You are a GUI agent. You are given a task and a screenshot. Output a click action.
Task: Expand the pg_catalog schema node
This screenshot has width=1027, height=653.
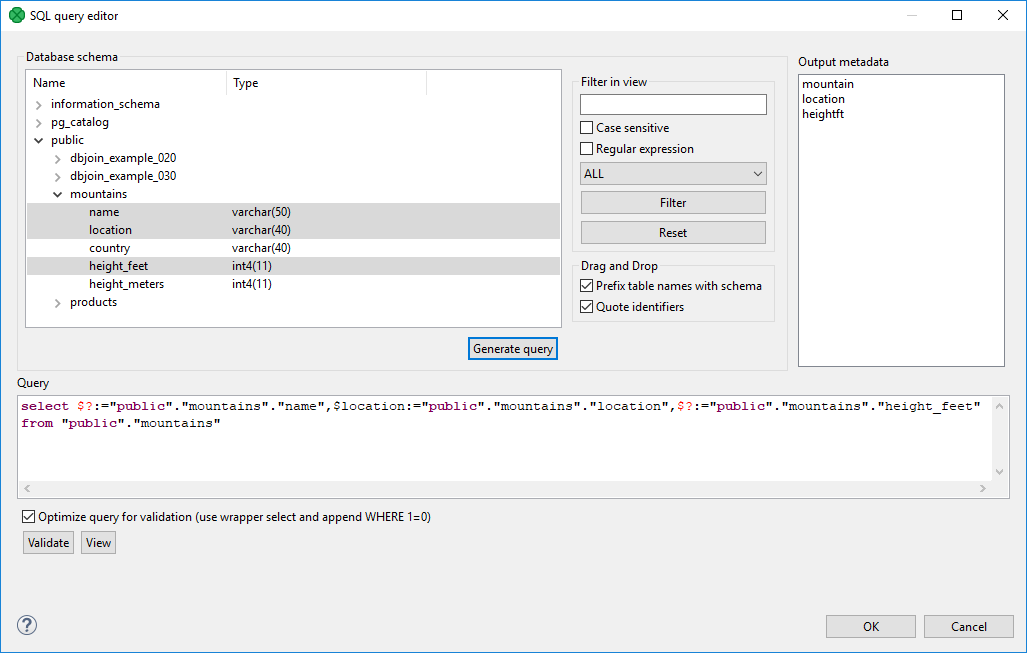39,122
